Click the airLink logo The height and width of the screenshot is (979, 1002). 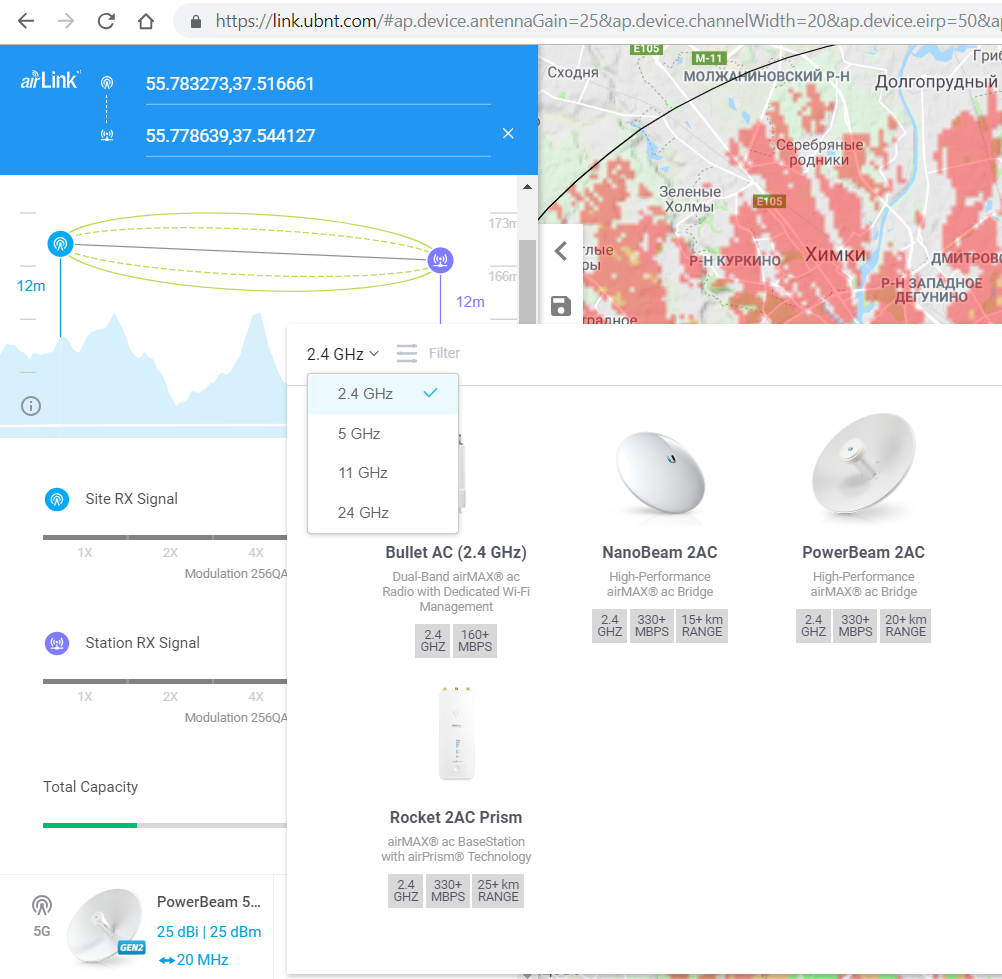[50, 81]
